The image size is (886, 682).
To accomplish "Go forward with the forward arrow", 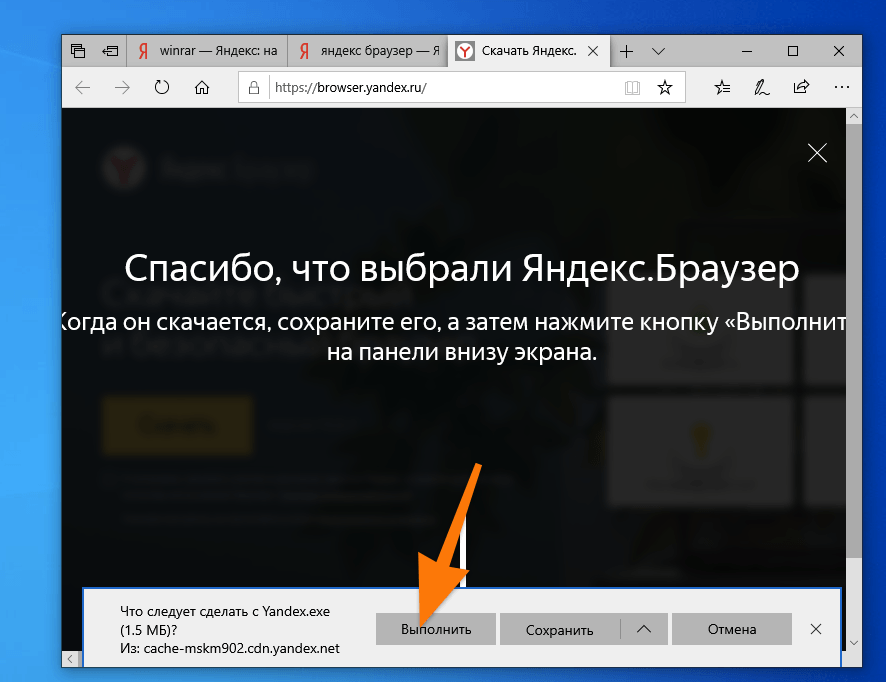I will click(122, 88).
